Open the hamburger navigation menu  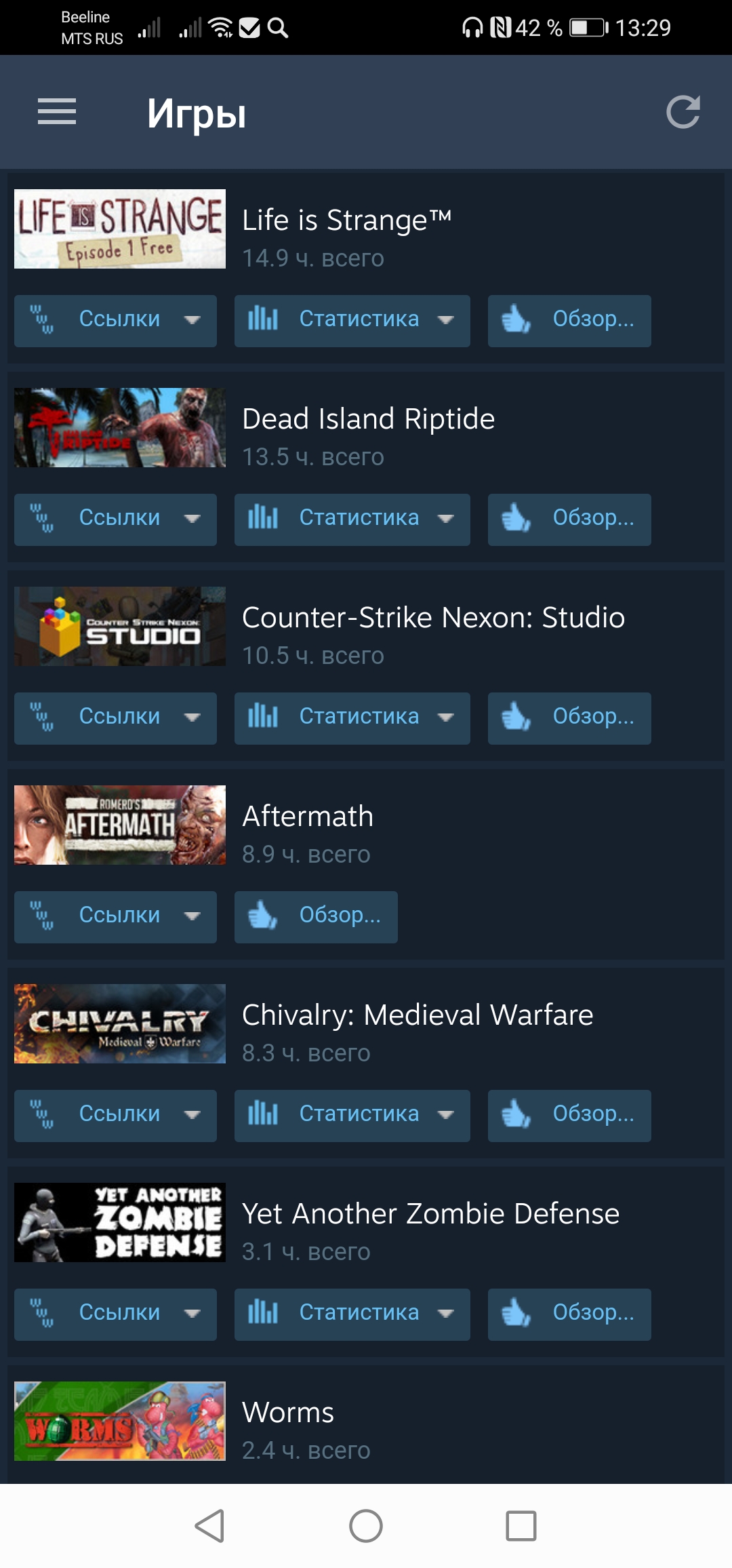pos(57,112)
